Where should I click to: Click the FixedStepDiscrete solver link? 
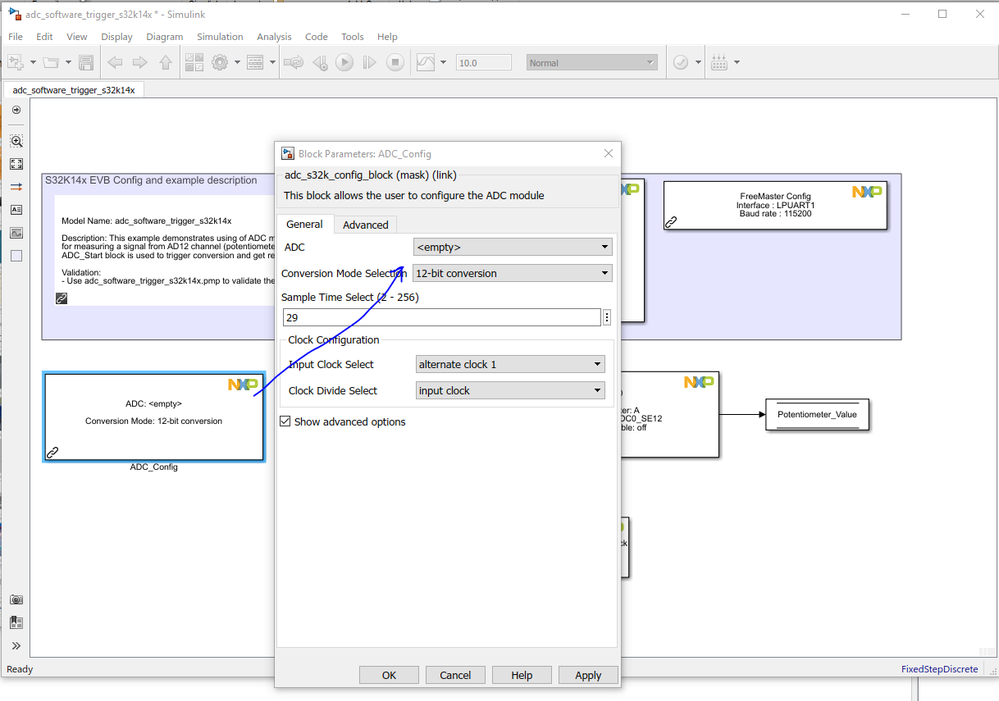[x=939, y=668]
